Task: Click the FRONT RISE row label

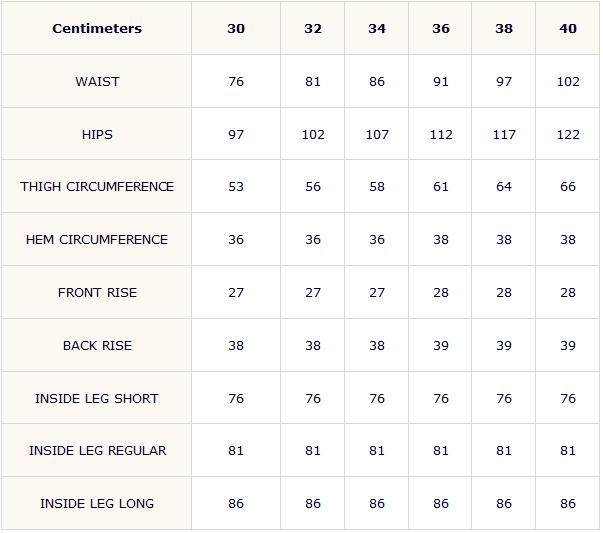Action: click(97, 293)
